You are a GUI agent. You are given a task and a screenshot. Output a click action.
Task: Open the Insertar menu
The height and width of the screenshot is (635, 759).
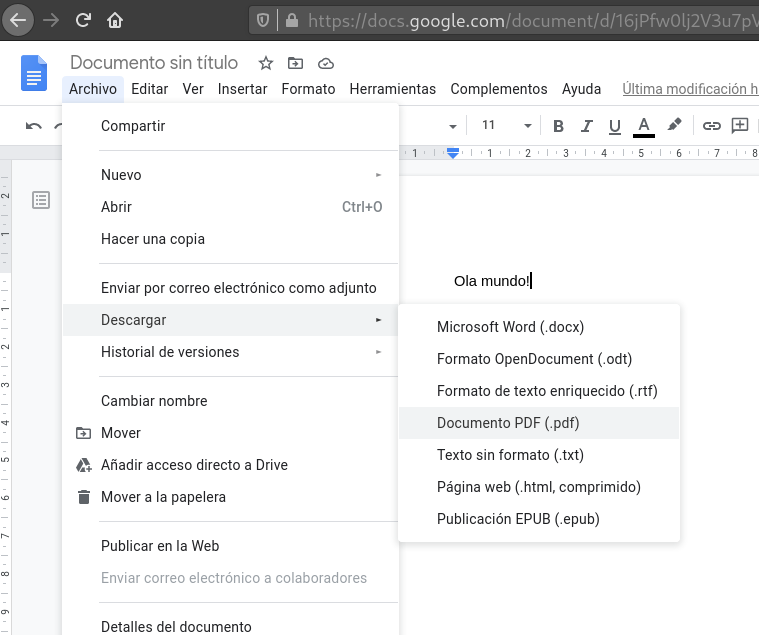click(x=242, y=89)
